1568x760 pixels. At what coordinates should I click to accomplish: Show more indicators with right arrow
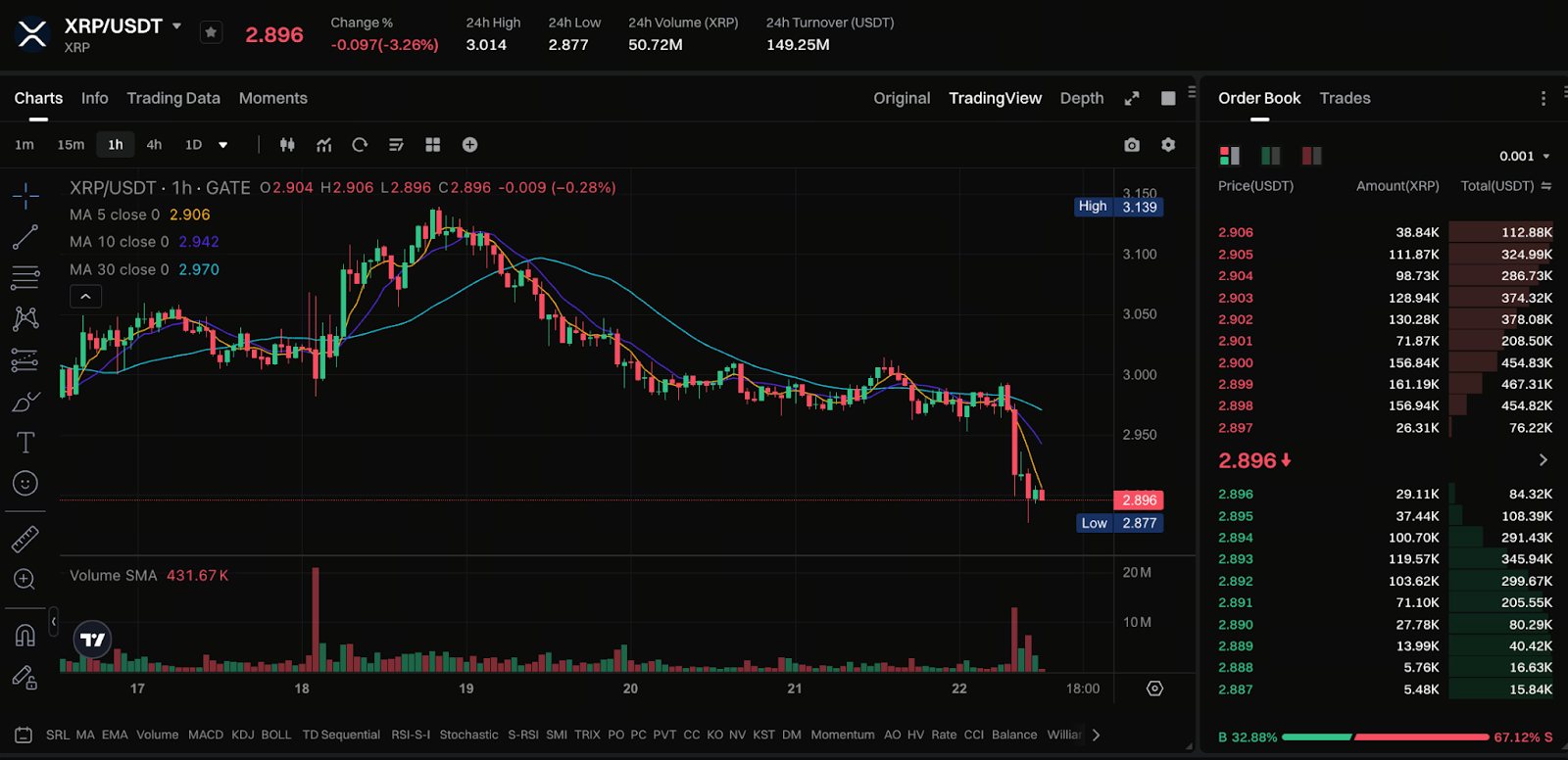pos(1096,735)
